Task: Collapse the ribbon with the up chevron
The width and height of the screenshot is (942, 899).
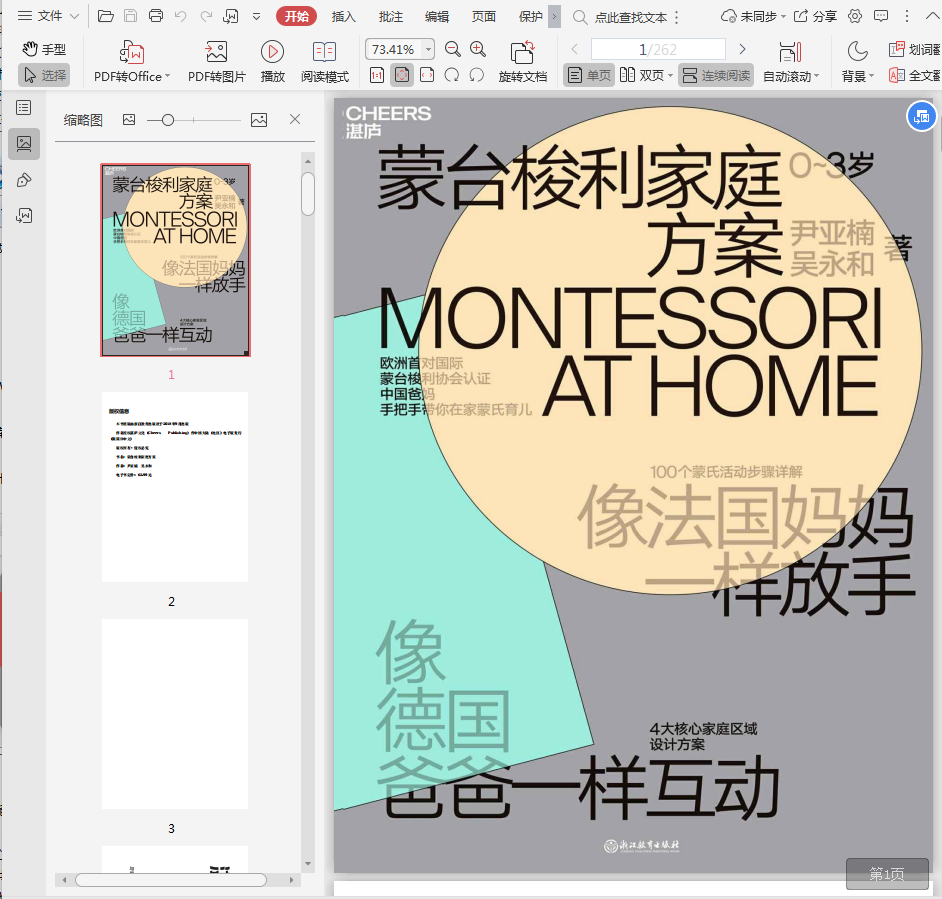Action: [932, 16]
